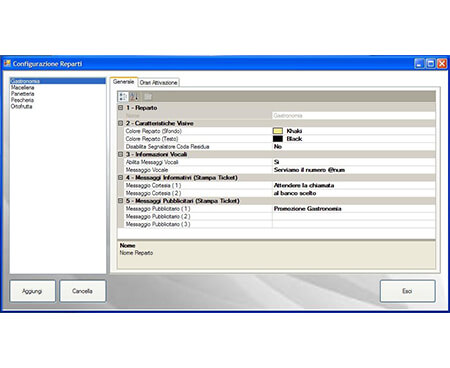Click the Messaggio Vocale value field

pos(354,170)
